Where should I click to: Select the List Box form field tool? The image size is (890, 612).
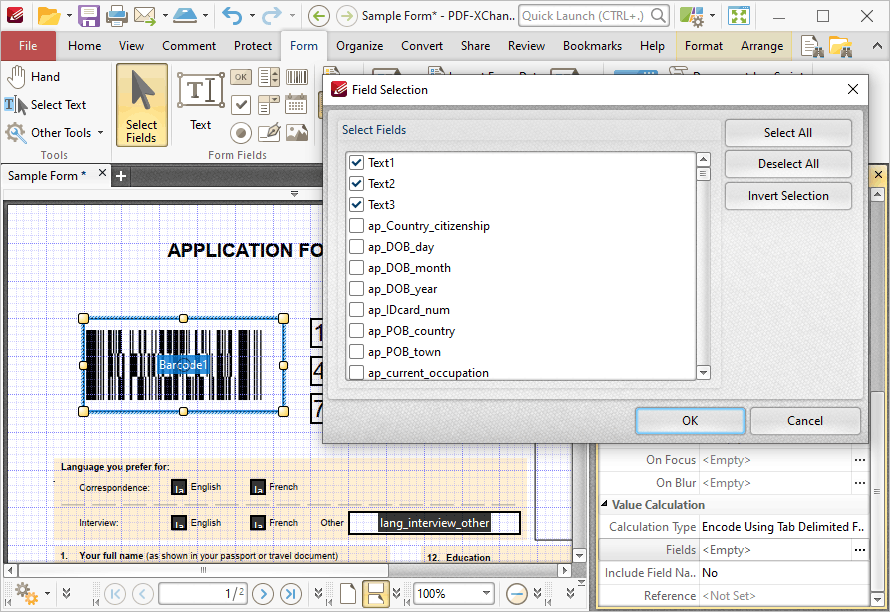click(x=268, y=77)
